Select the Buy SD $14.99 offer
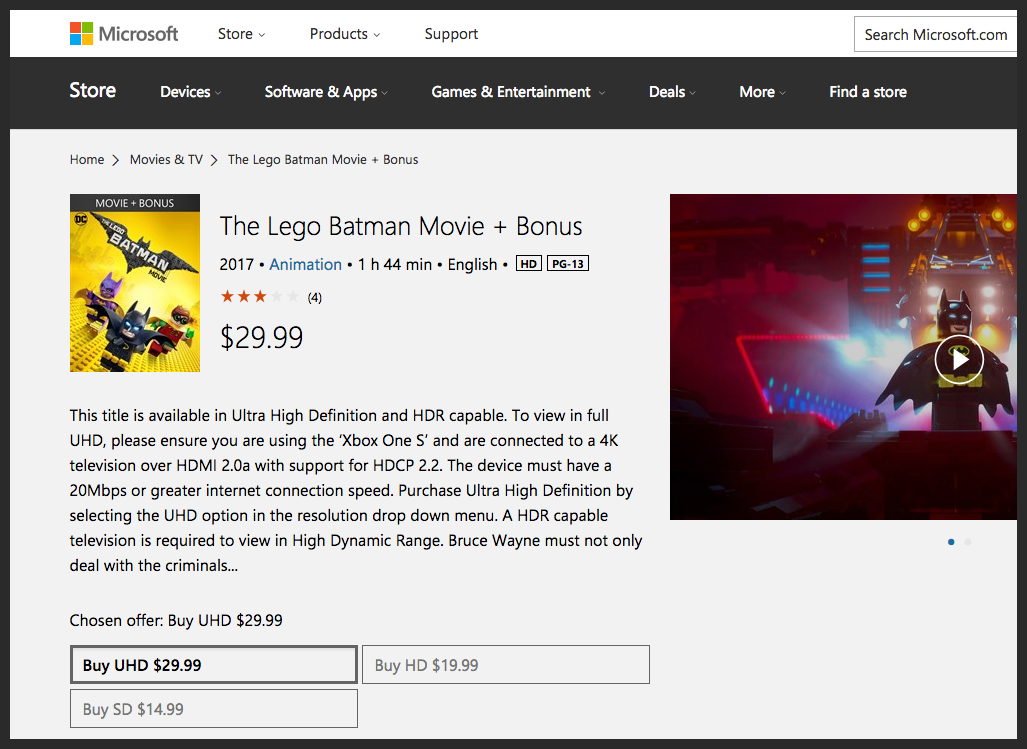Image resolution: width=1027 pixels, height=749 pixels. coord(214,708)
